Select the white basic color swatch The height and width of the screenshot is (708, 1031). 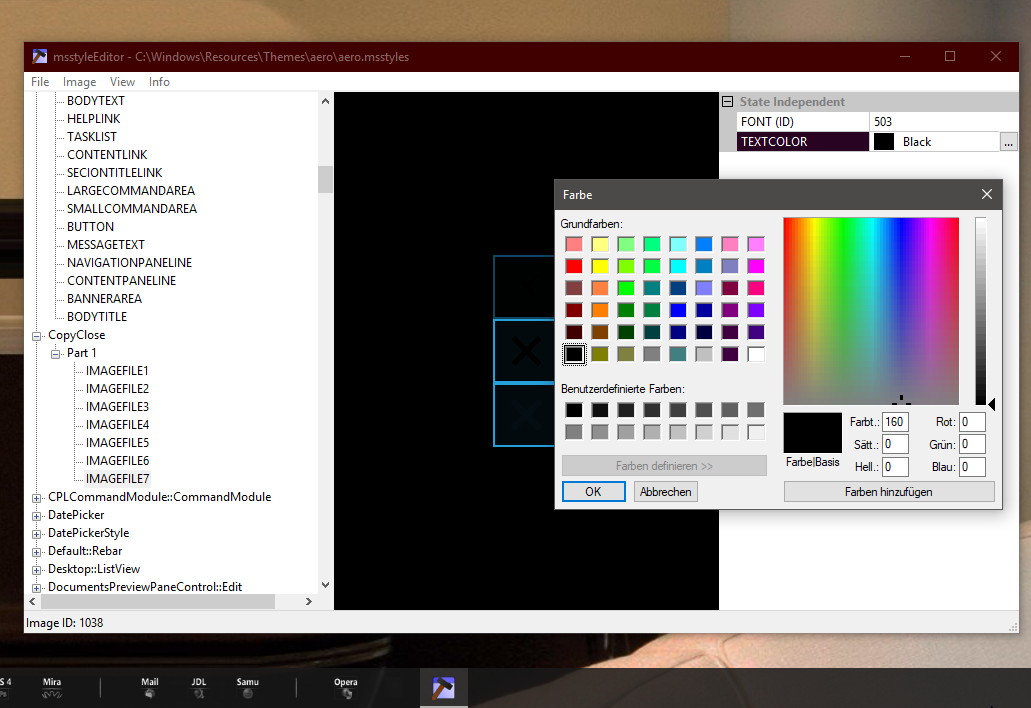pos(756,354)
